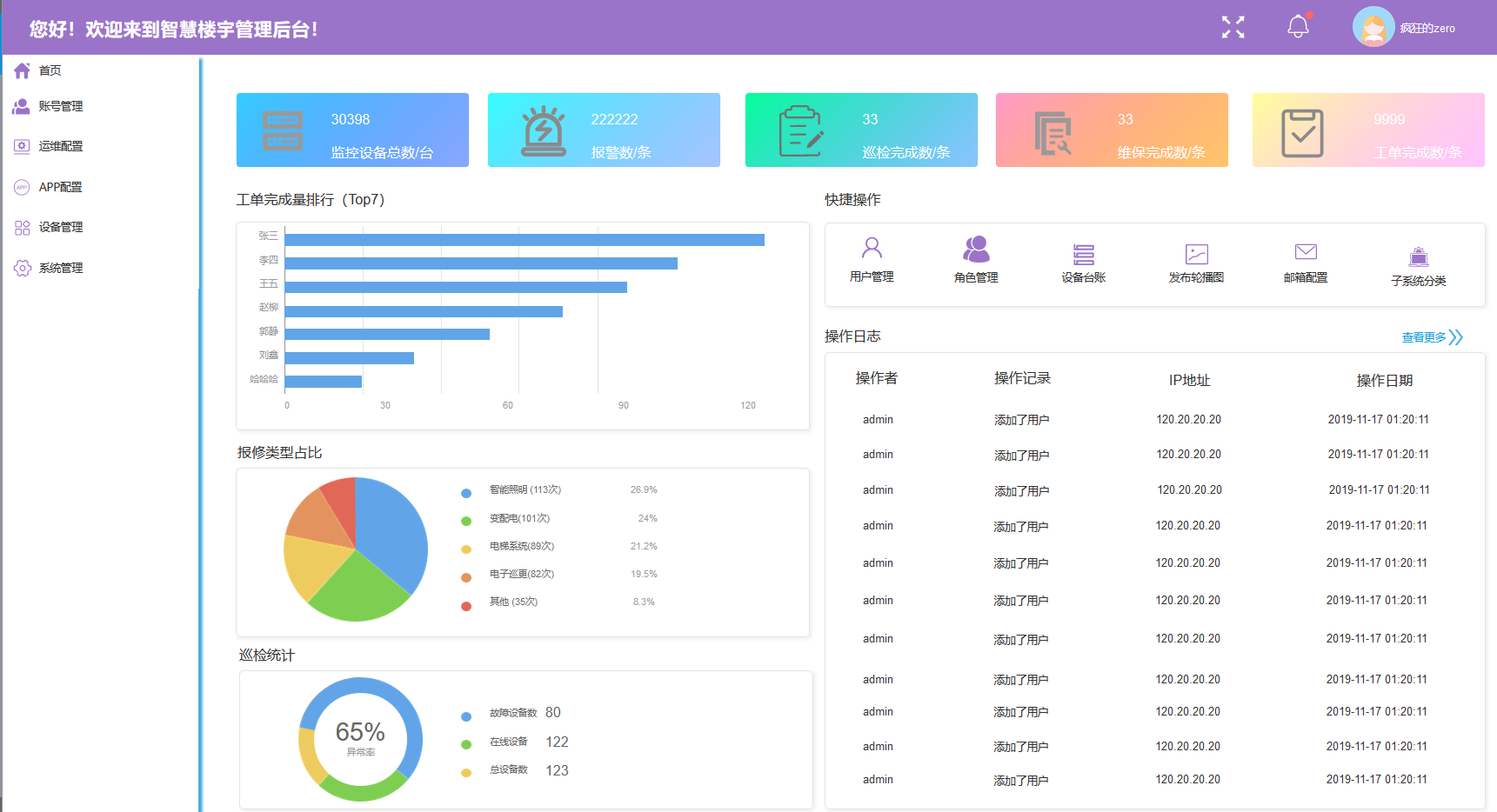Open 邮箱配置 envelope icon

[x=1306, y=252]
